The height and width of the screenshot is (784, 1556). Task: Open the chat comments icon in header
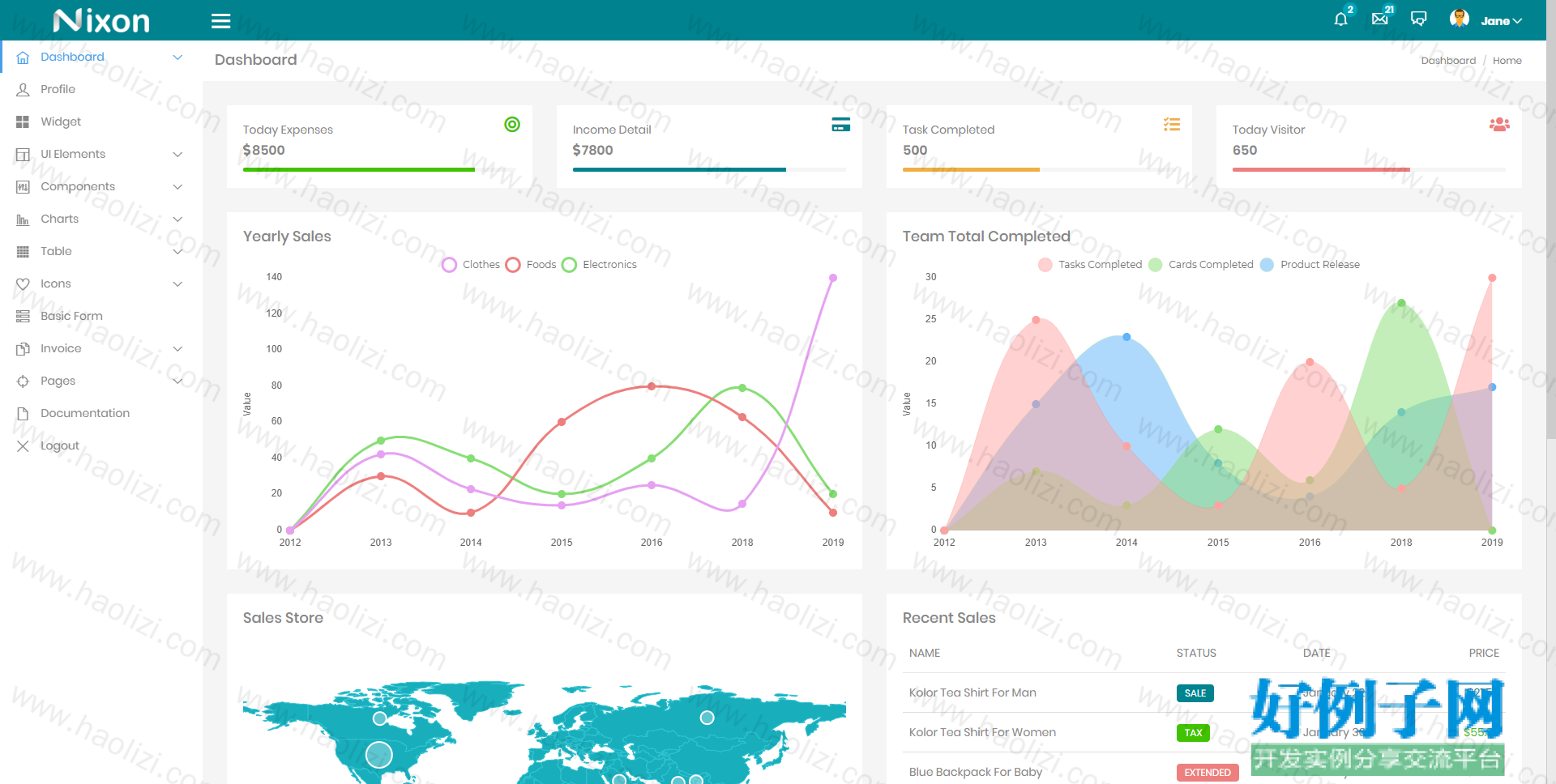tap(1418, 19)
